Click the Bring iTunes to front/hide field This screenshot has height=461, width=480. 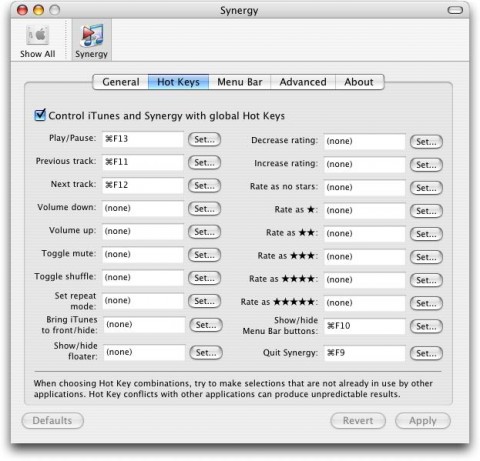tap(144, 325)
